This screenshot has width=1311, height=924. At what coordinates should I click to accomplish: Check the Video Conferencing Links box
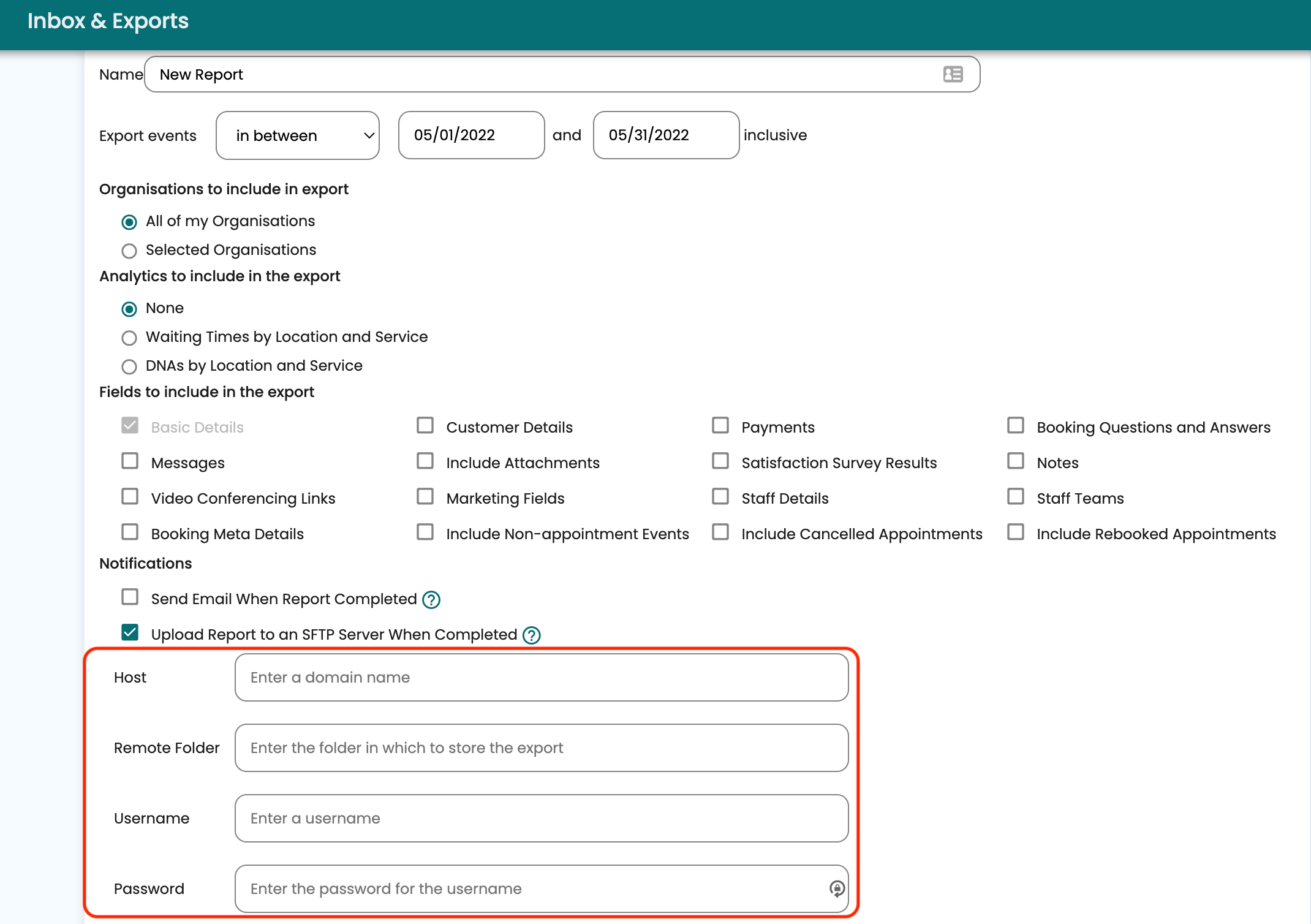[130, 497]
